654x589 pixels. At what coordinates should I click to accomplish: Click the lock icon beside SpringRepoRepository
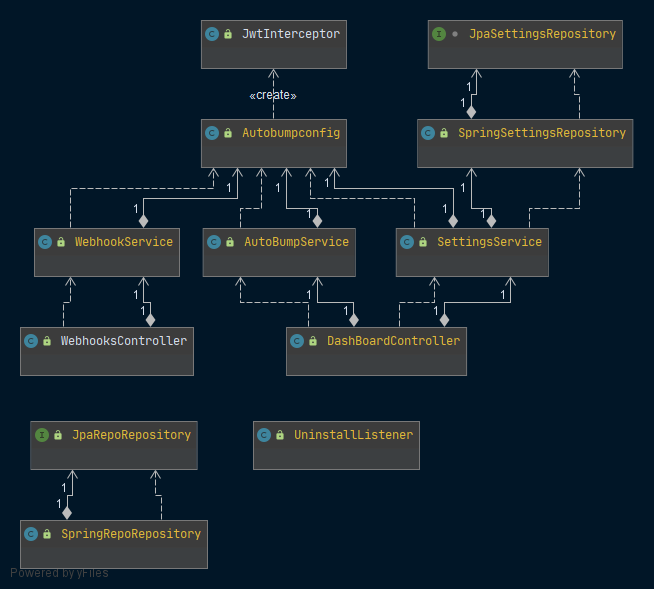[x=47, y=534]
